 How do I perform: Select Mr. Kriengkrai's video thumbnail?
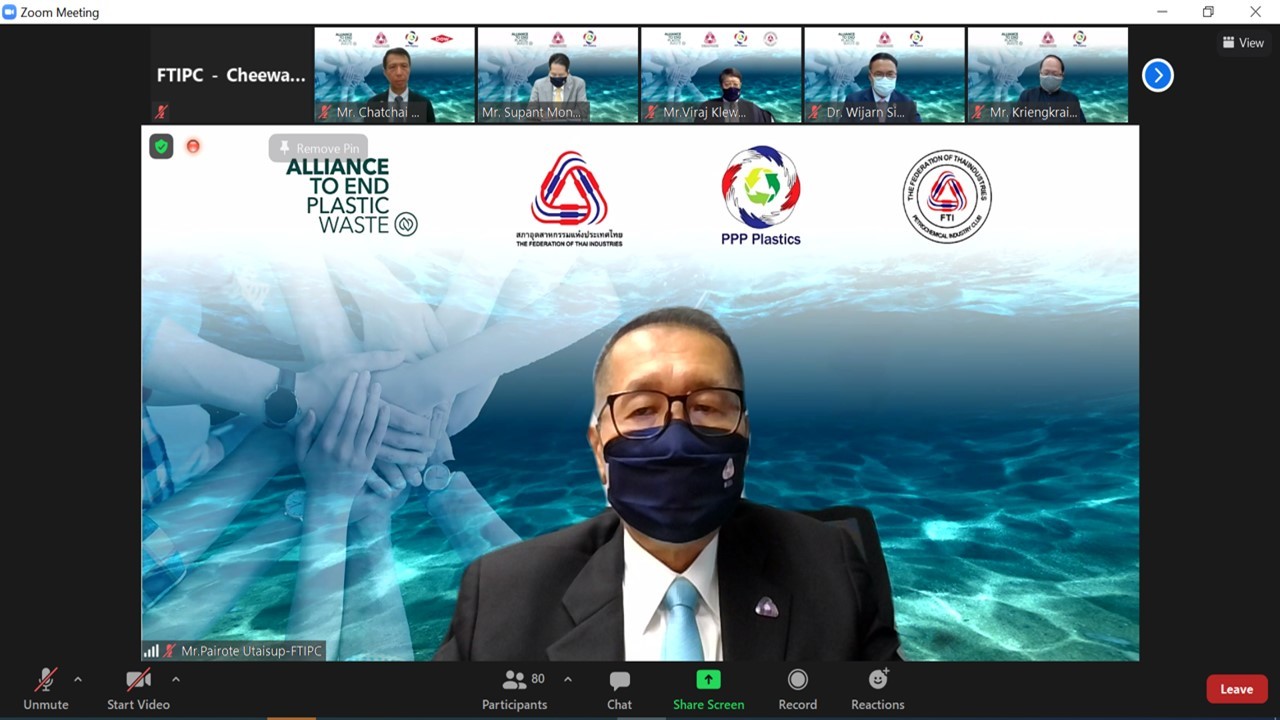click(x=1047, y=75)
